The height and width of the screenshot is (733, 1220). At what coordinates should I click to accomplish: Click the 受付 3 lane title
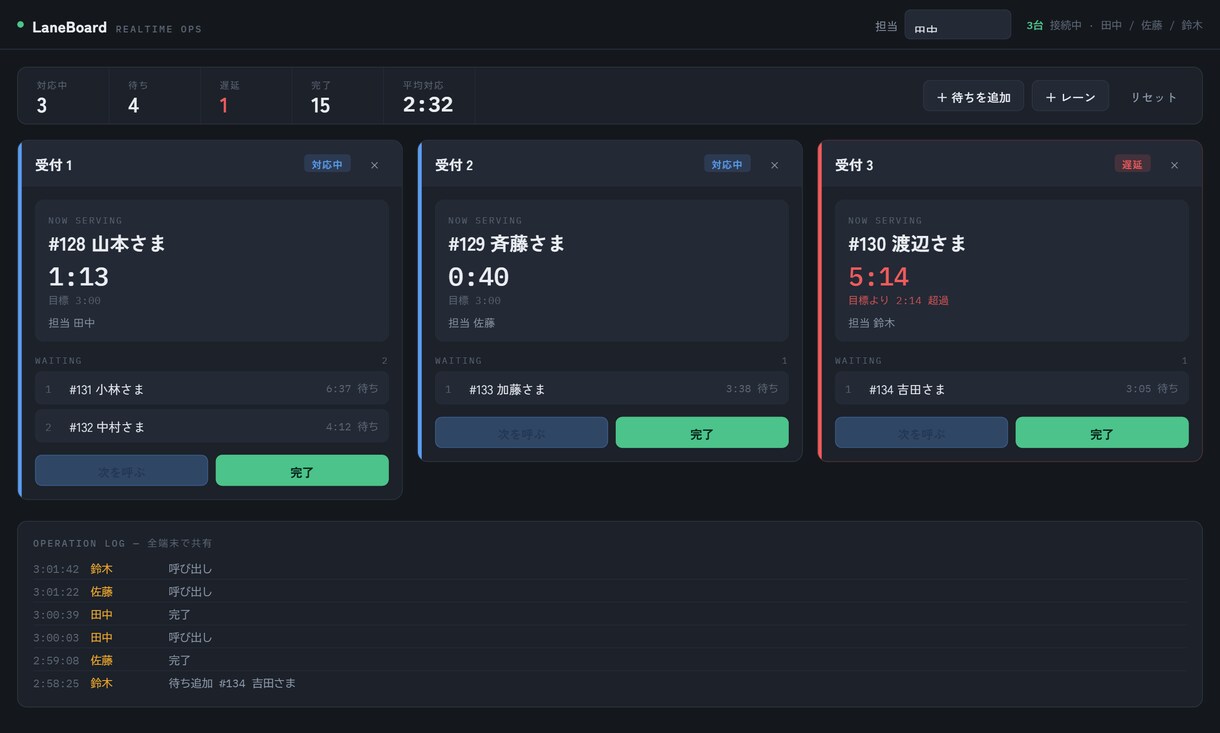[x=854, y=165]
